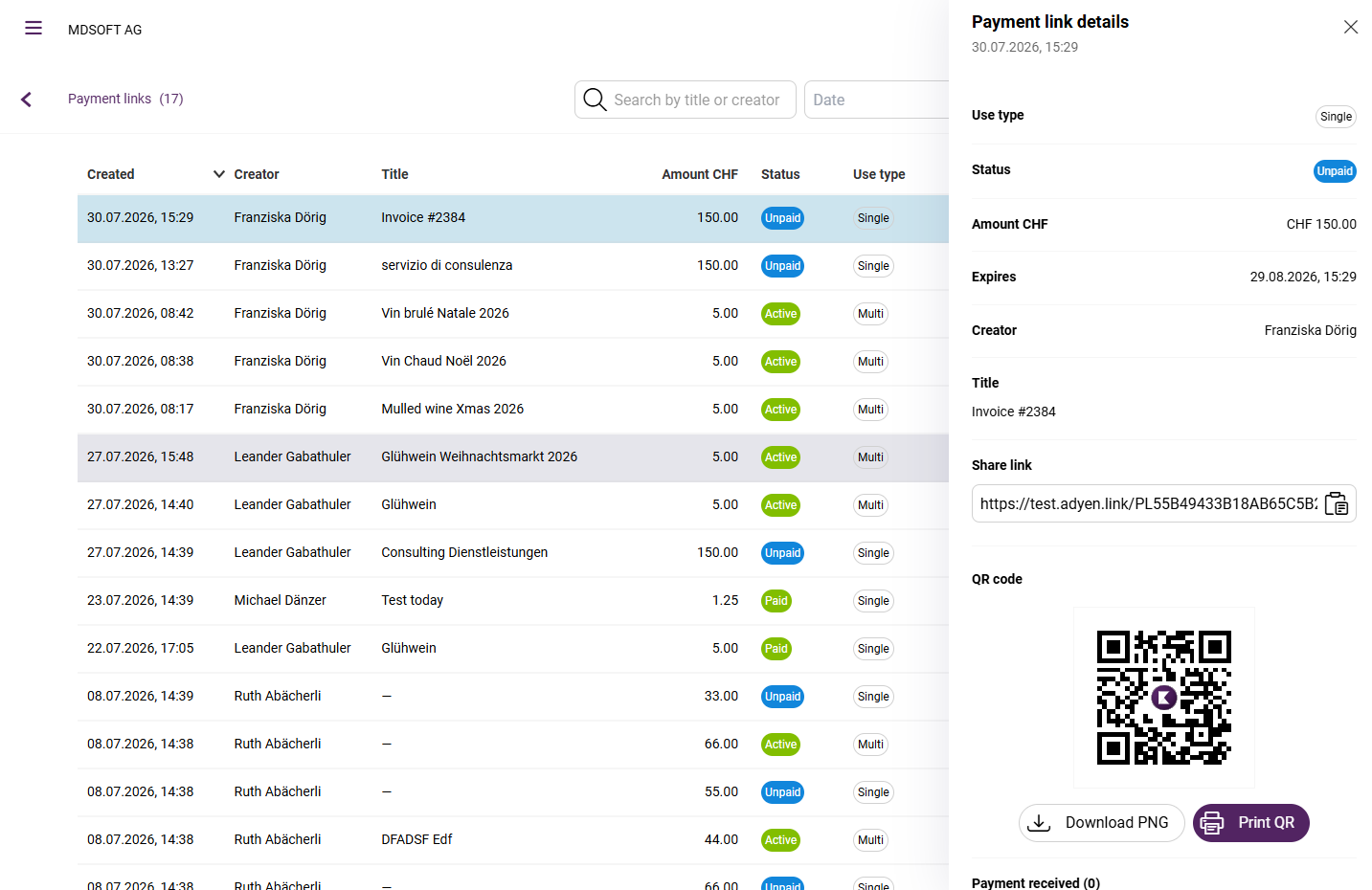Click the 27.07.2026, 14:40 Glühwein row date

coord(140,504)
